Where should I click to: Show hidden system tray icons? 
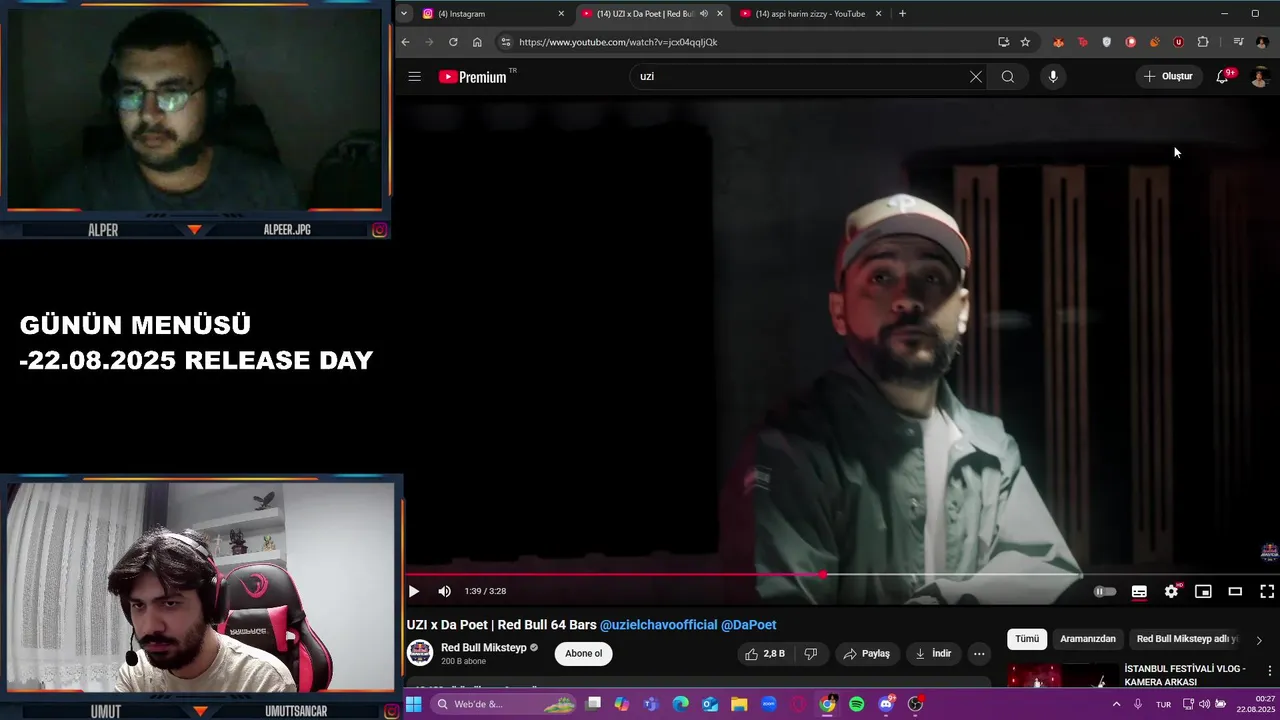pyautogui.click(x=1116, y=704)
